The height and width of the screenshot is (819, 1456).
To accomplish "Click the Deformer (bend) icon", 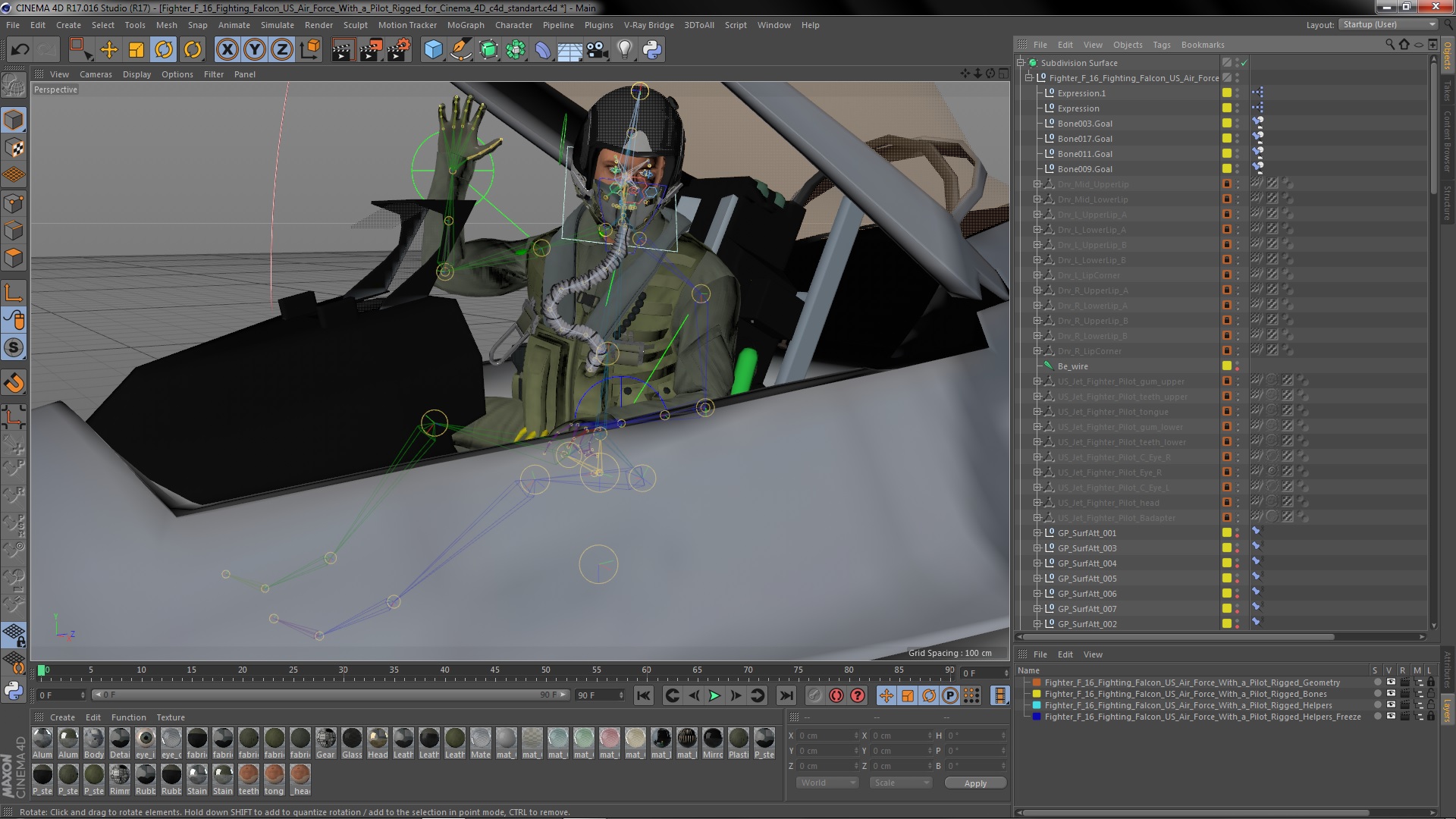I will [x=542, y=50].
